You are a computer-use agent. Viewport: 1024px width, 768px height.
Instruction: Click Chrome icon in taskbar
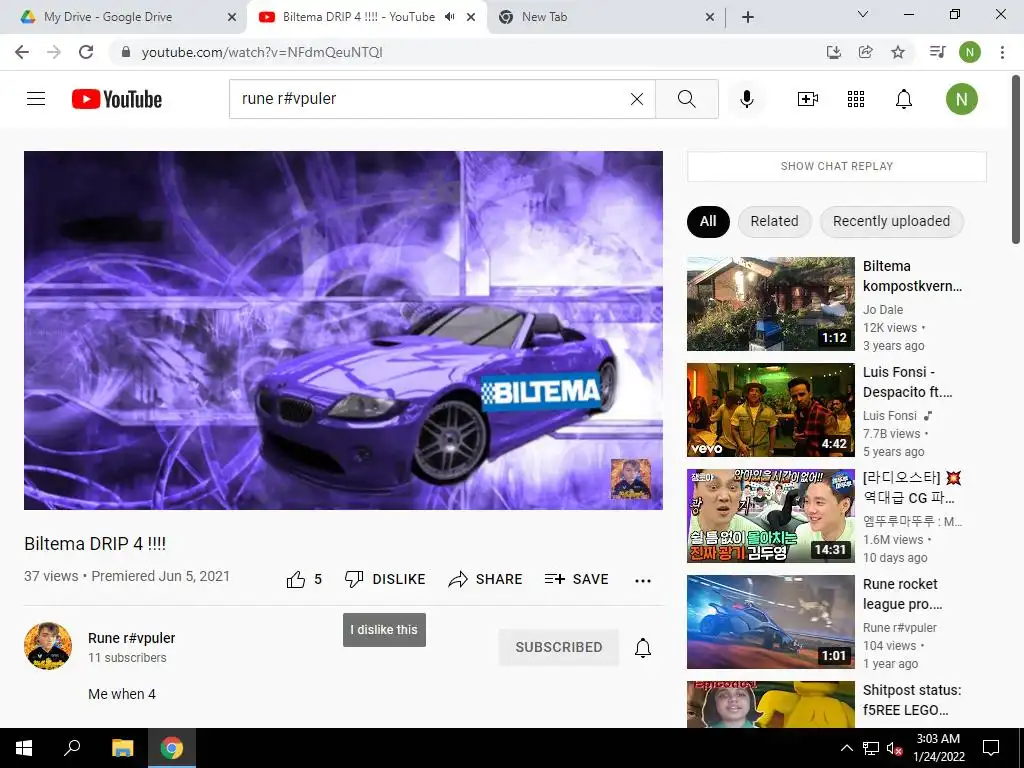[172, 748]
